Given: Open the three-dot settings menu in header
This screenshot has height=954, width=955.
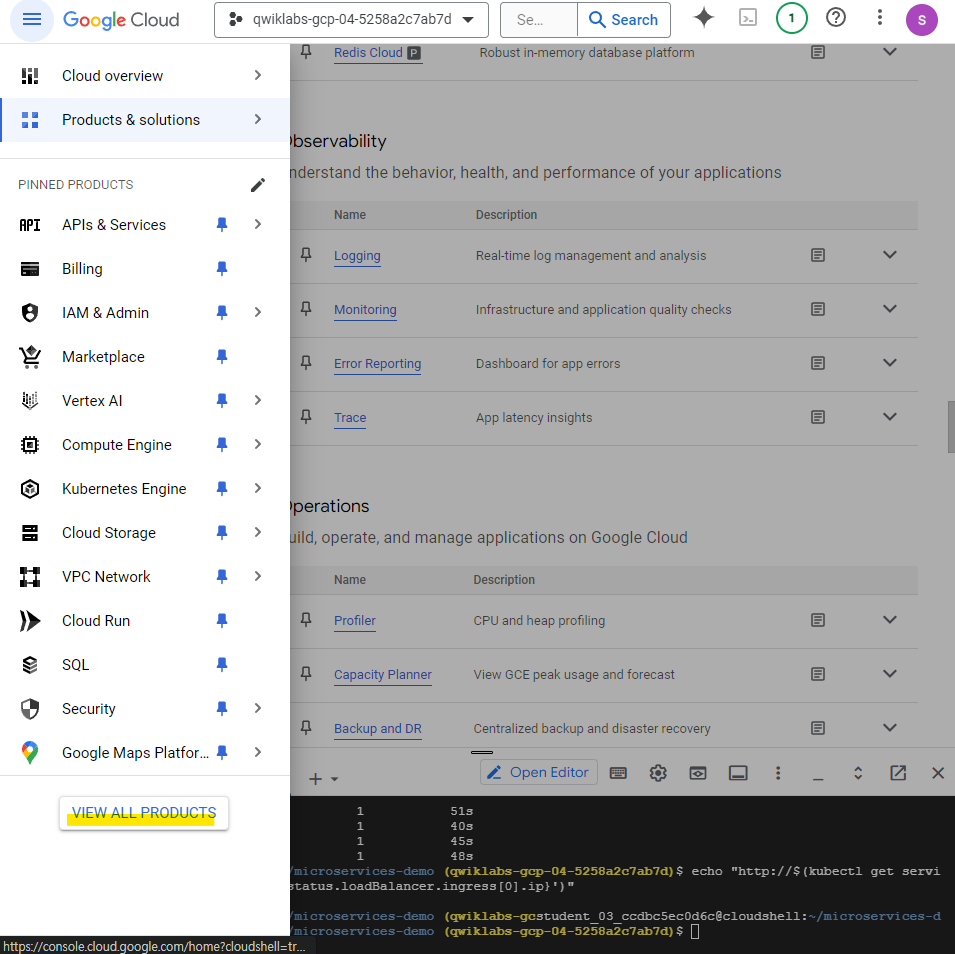Looking at the screenshot, I should pyautogui.click(x=879, y=18).
